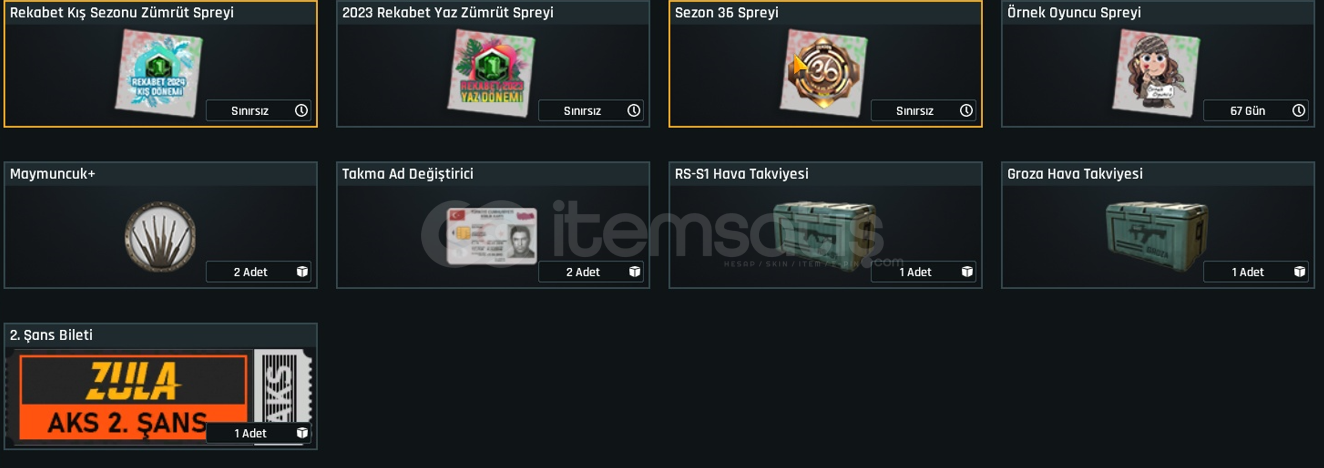Click the Sezon 36 spray badge image

point(824,72)
